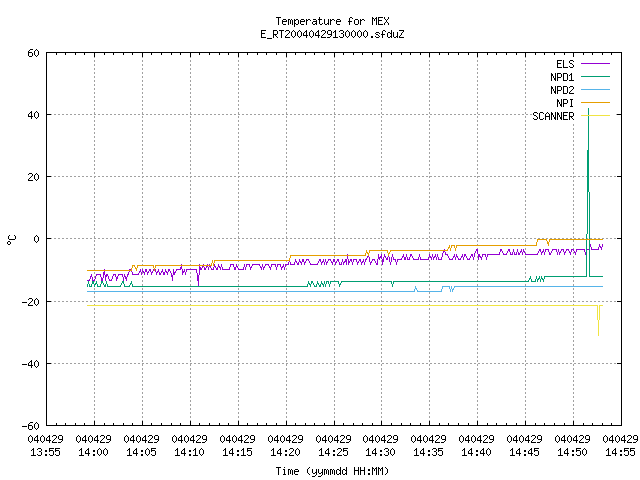Screen dimensions: 640x480
Task: Click y-axis label -20
Action: point(31,302)
